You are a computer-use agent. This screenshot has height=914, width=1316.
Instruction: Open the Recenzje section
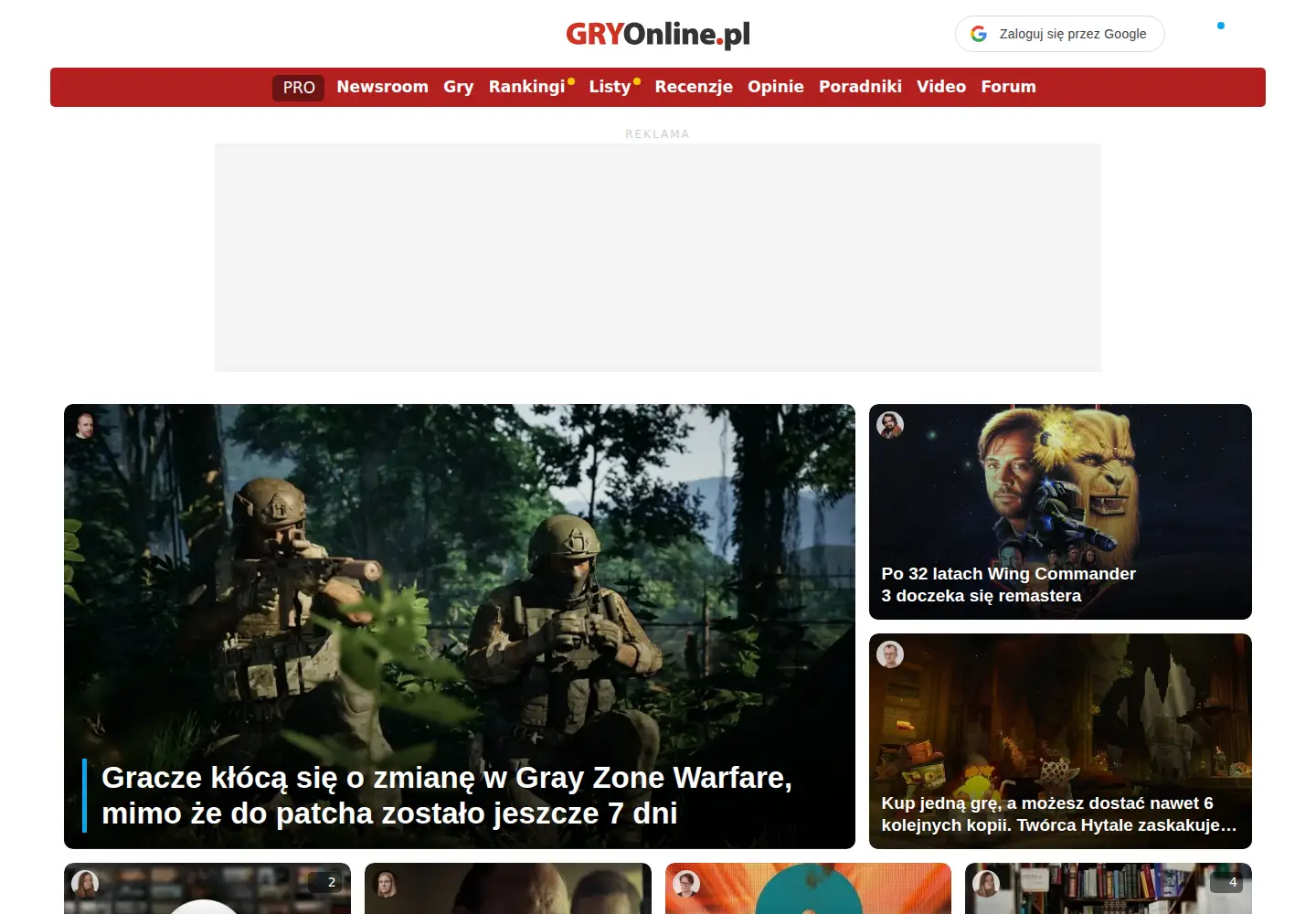[x=694, y=87]
